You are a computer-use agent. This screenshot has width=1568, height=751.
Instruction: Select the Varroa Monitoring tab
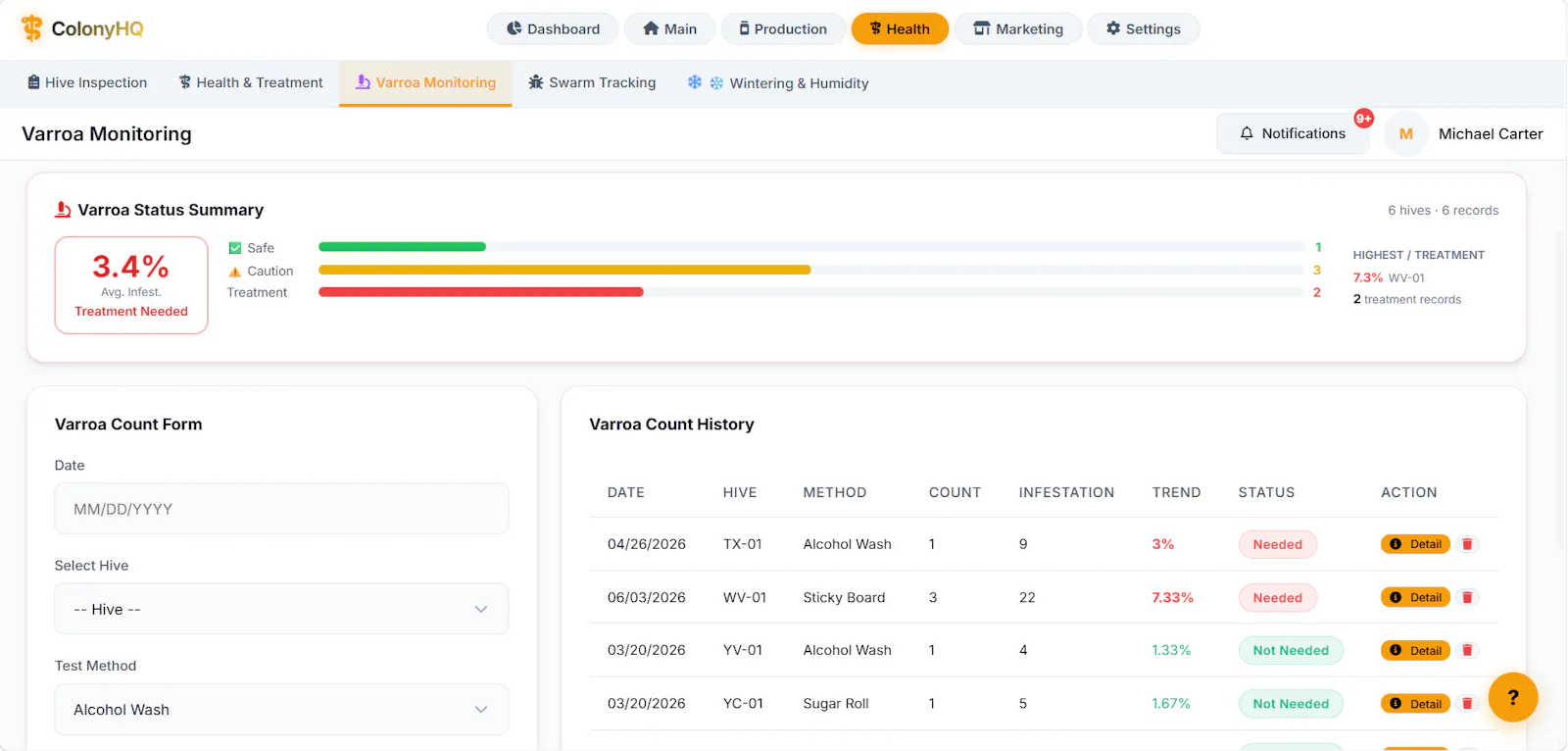tap(425, 83)
